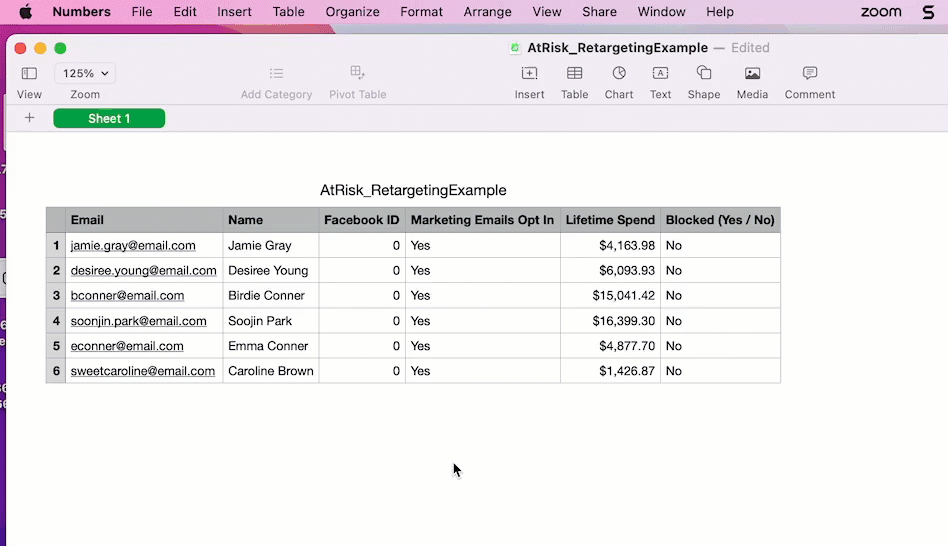Click the Pivot Table icon
The image size is (948, 546).
click(x=357, y=74)
